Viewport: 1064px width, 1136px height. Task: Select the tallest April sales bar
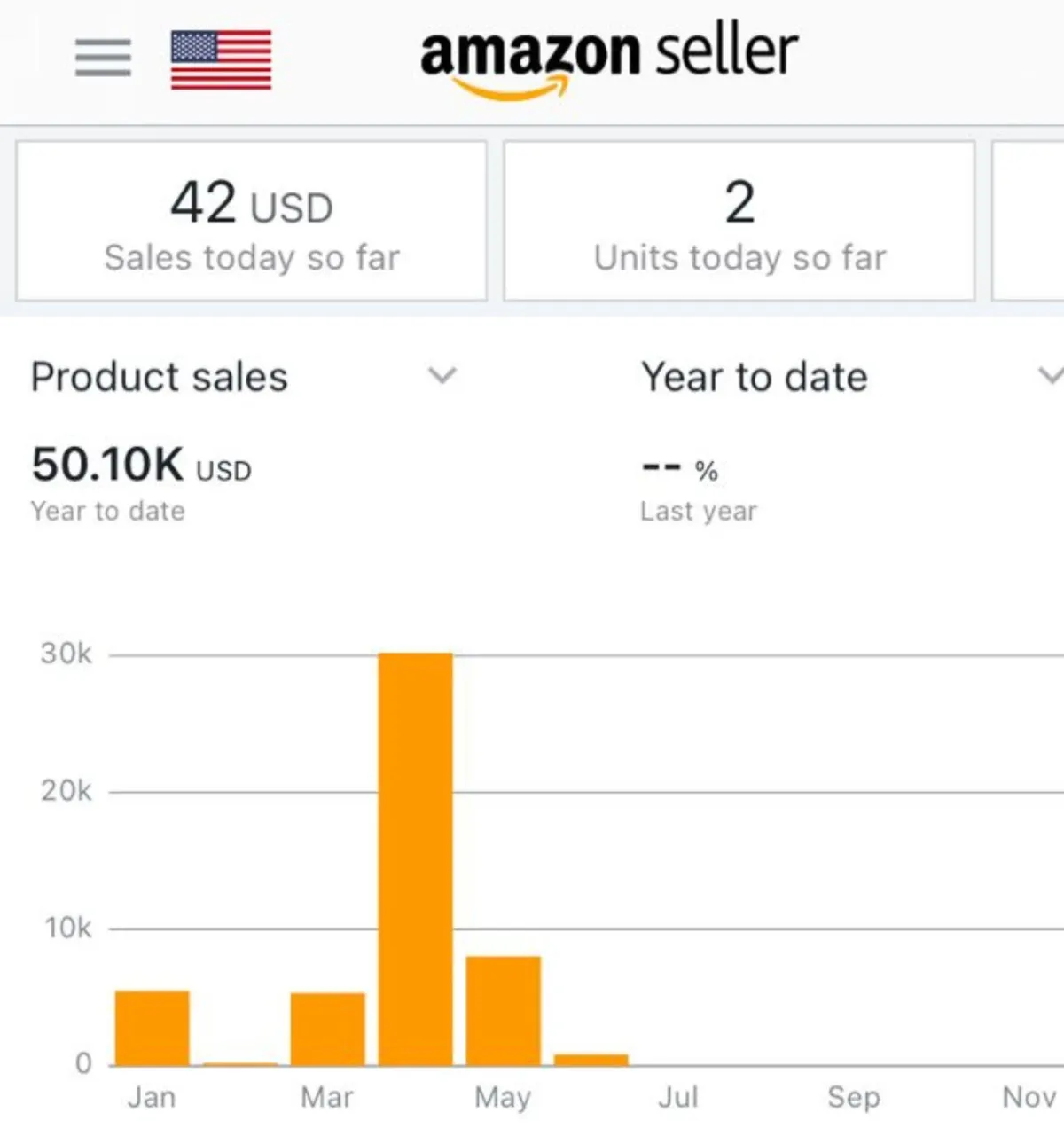[x=415, y=858]
